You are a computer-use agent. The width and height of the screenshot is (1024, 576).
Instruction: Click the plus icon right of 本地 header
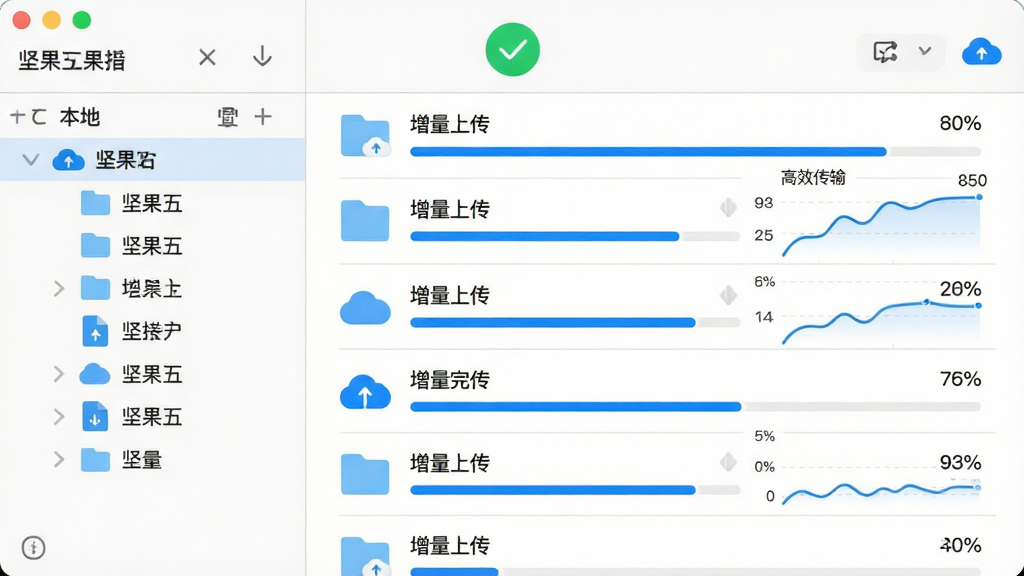tap(263, 117)
